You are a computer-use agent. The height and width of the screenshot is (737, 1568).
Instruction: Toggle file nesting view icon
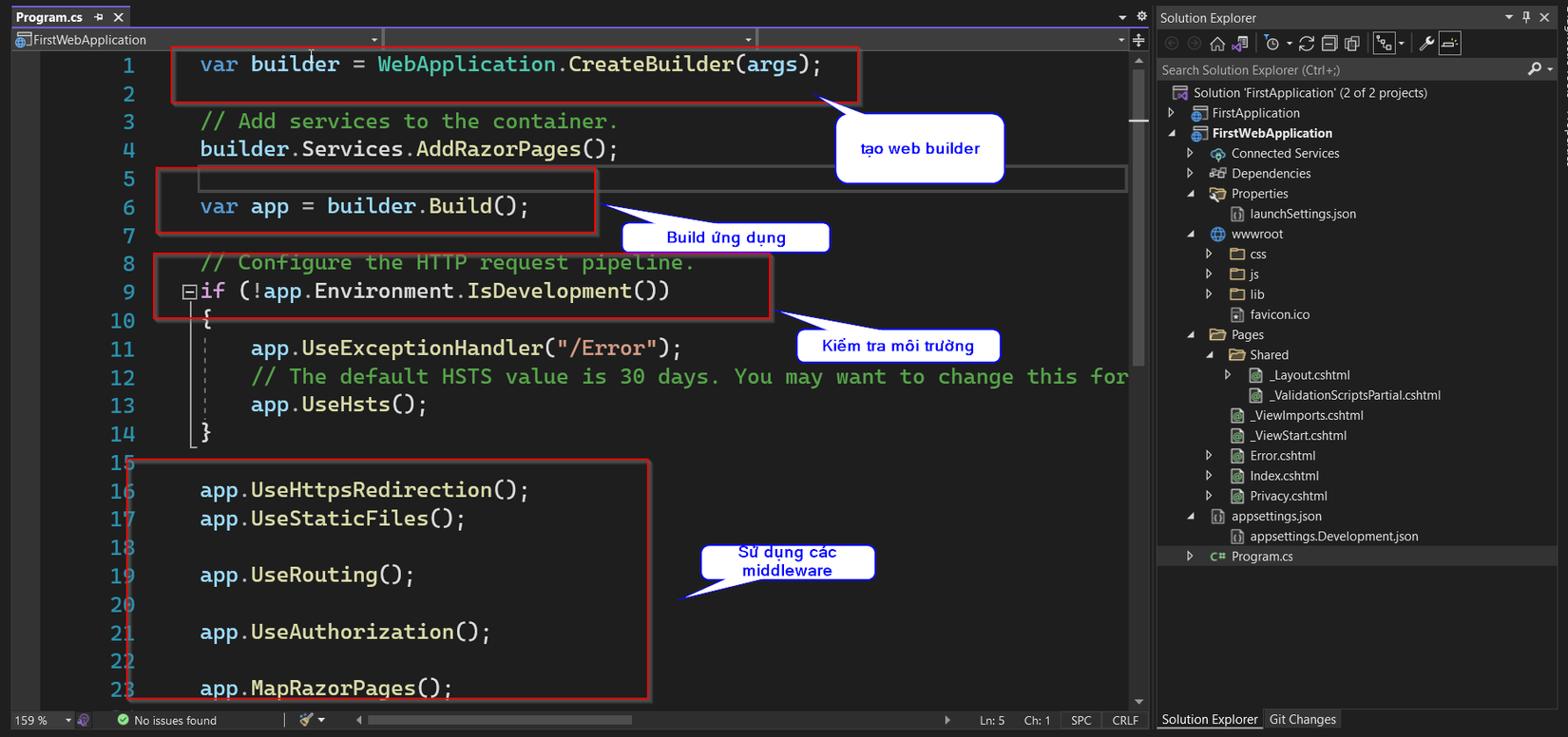click(1384, 44)
